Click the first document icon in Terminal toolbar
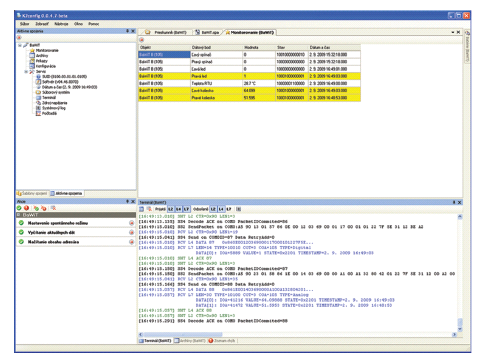Viewport: 480px width, 360px height. pos(142,209)
